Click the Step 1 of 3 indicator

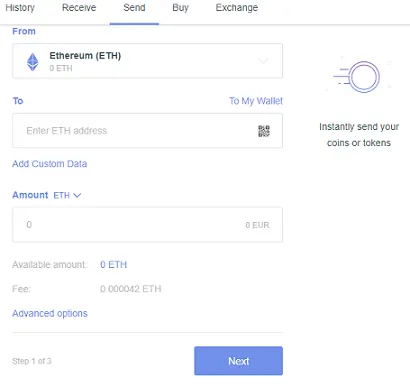pos(32,361)
